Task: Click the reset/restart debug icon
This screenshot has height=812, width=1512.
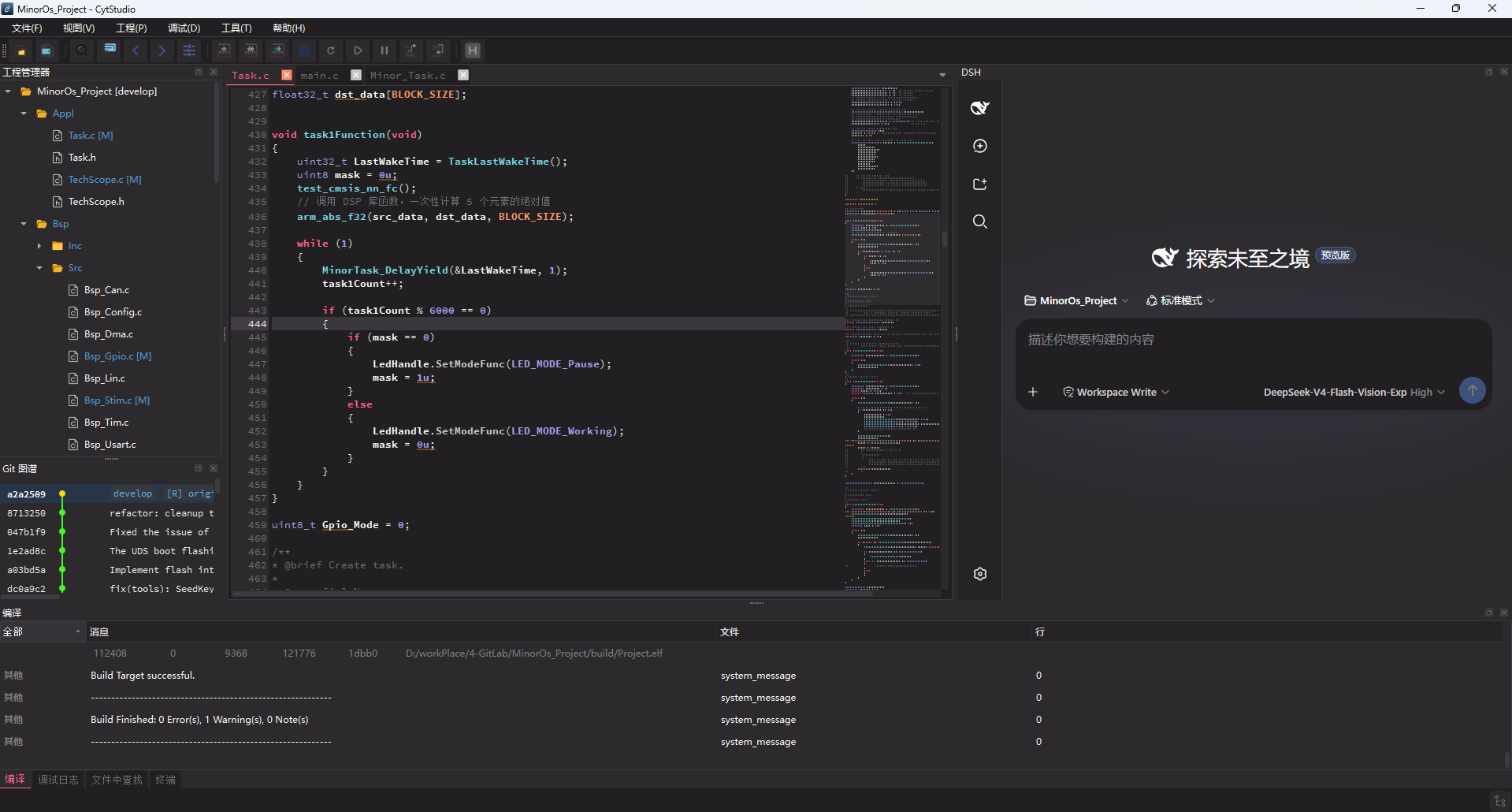Action: (x=331, y=50)
